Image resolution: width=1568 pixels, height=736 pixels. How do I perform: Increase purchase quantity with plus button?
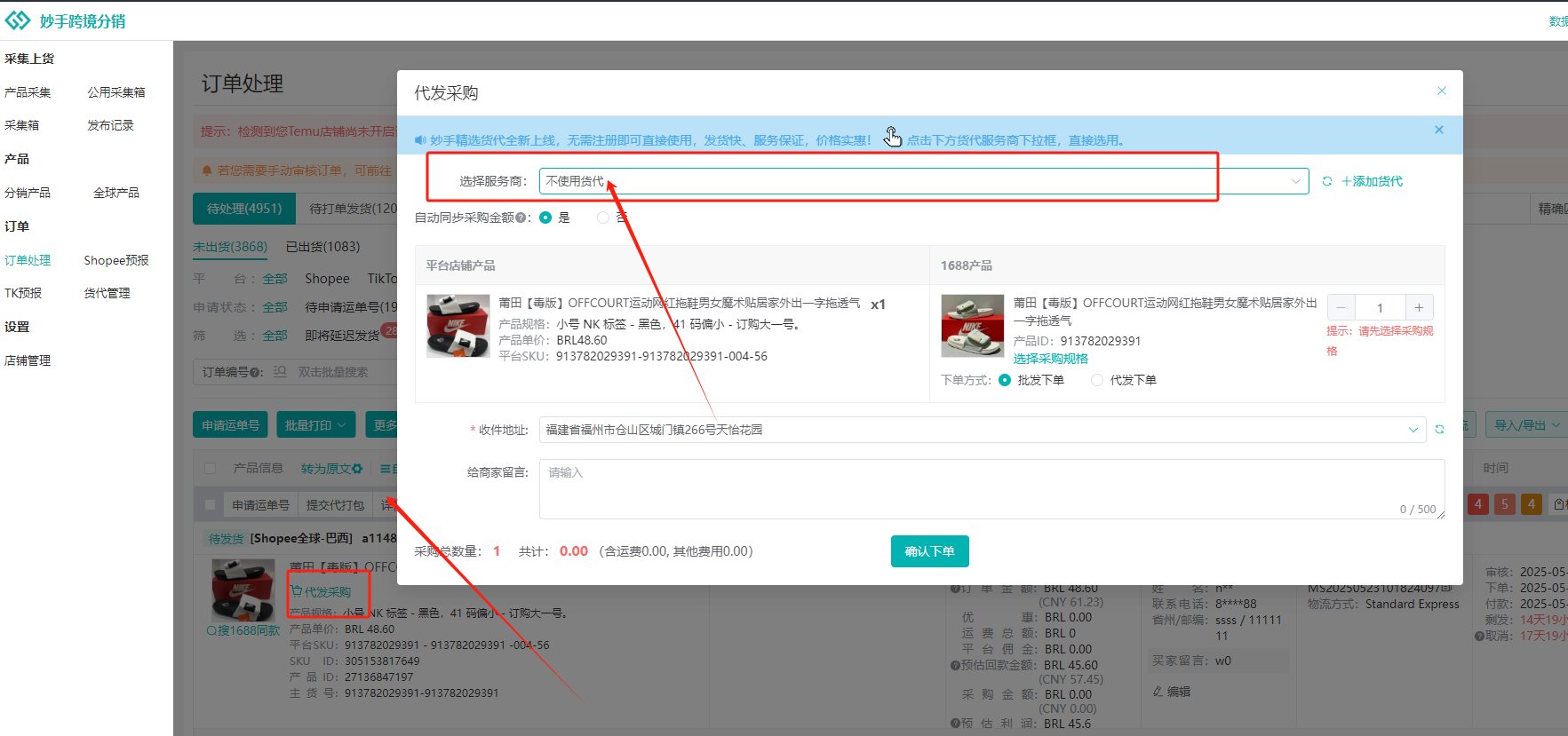coord(1419,307)
